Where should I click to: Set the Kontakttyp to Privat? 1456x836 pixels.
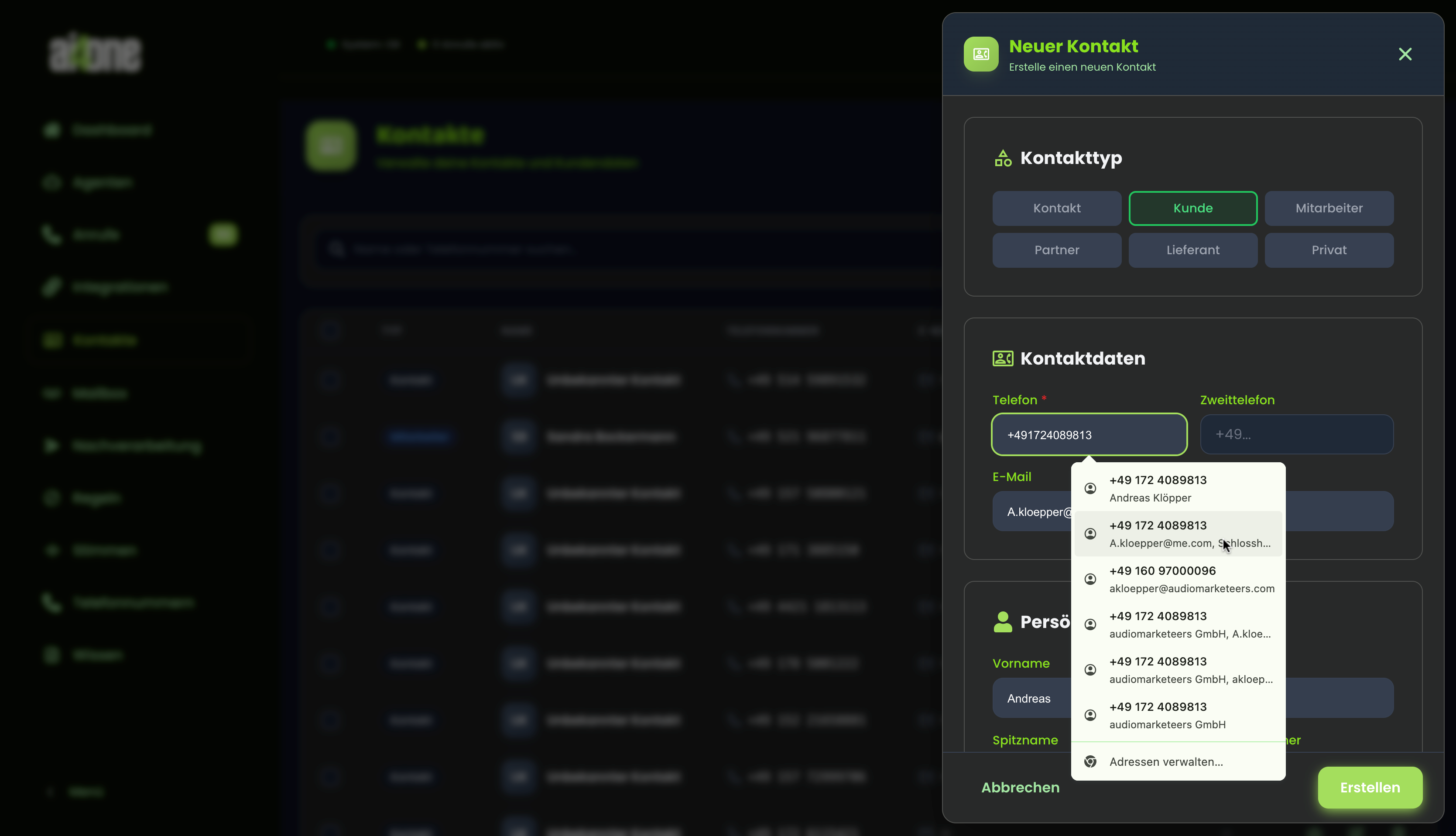click(x=1329, y=250)
